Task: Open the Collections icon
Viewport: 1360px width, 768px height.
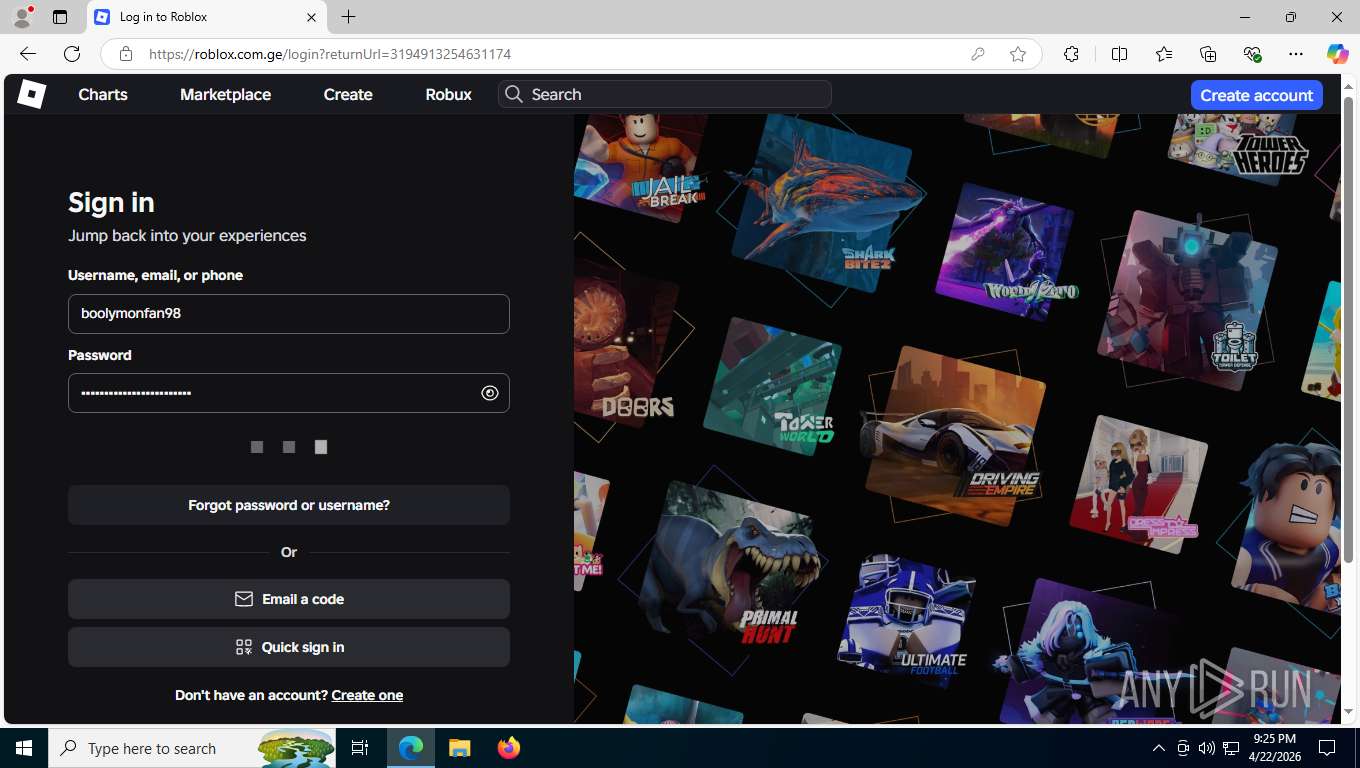Action: [1208, 54]
